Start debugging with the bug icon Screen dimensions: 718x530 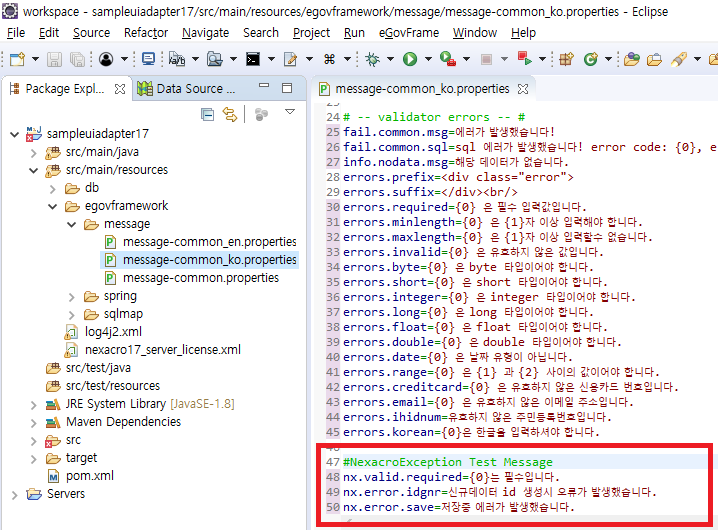(x=373, y=59)
